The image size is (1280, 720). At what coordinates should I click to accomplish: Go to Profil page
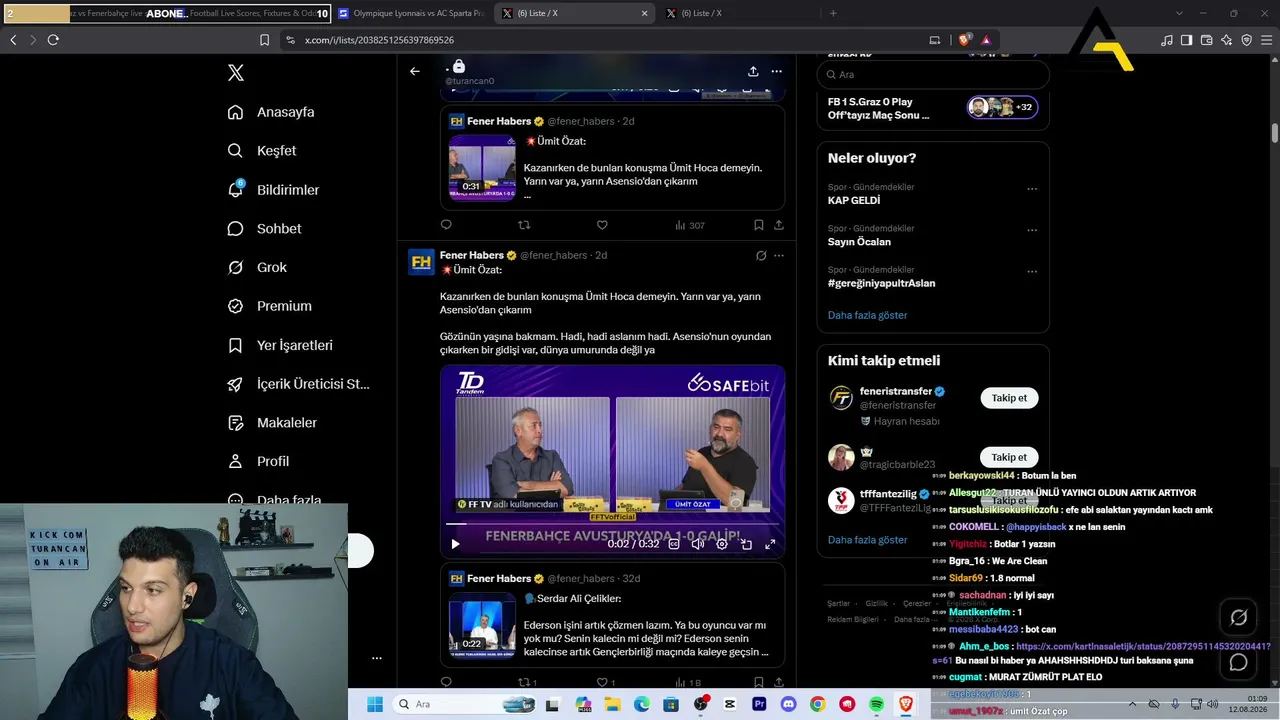(258, 462)
